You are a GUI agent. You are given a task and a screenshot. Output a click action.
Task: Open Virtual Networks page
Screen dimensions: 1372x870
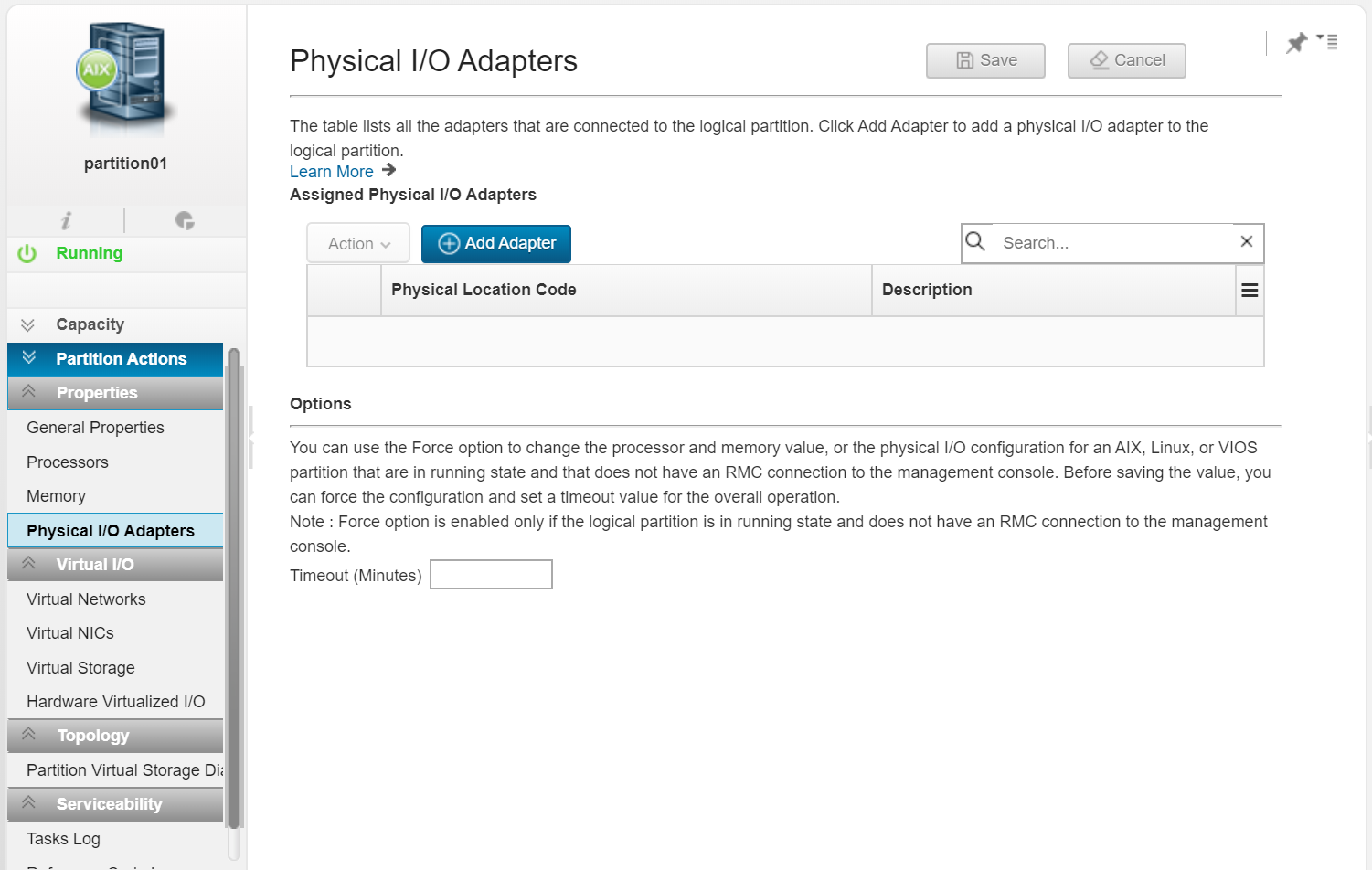pyautogui.click(x=86, y=599)
